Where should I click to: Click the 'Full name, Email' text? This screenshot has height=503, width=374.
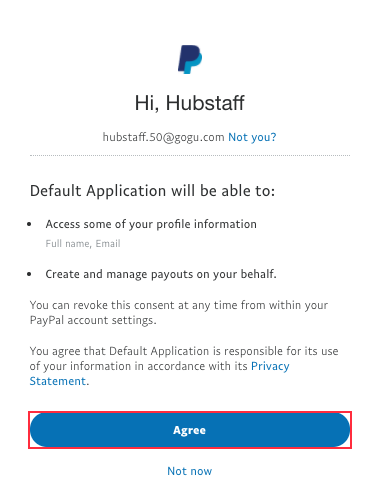(83, 244)
